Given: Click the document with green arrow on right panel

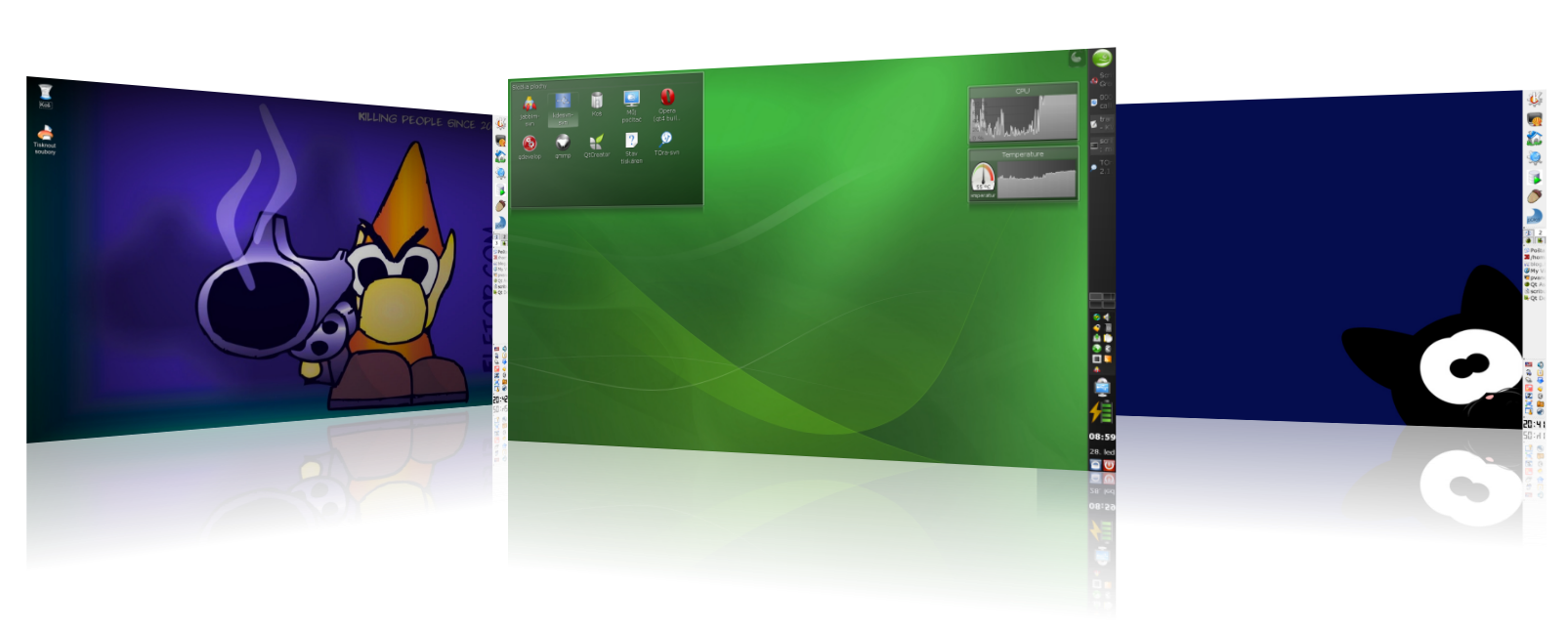Looking at the screenshot, I should point(1535,178).
